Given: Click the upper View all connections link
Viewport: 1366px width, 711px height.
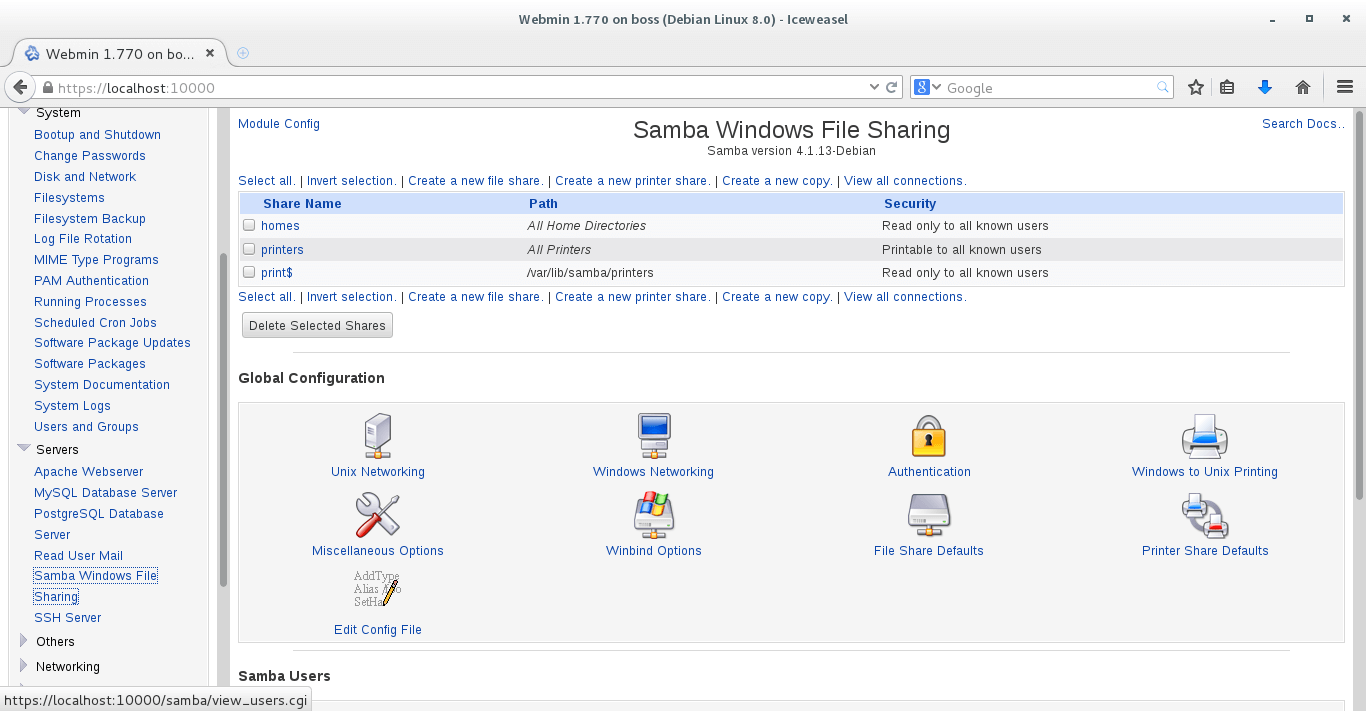Looking at the screenshot, I should [904, 180].
